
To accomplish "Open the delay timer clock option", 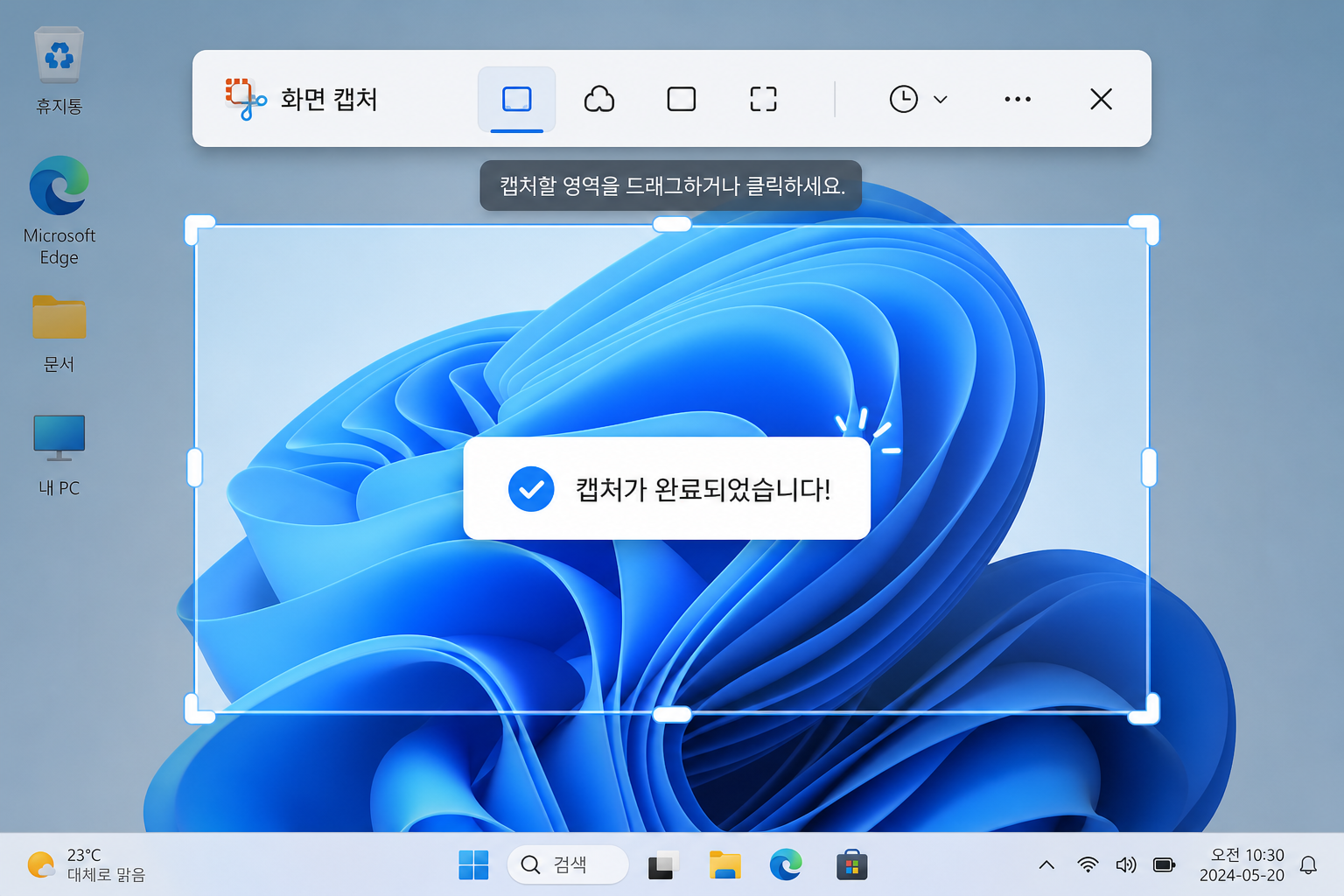I will pos(903,99).
